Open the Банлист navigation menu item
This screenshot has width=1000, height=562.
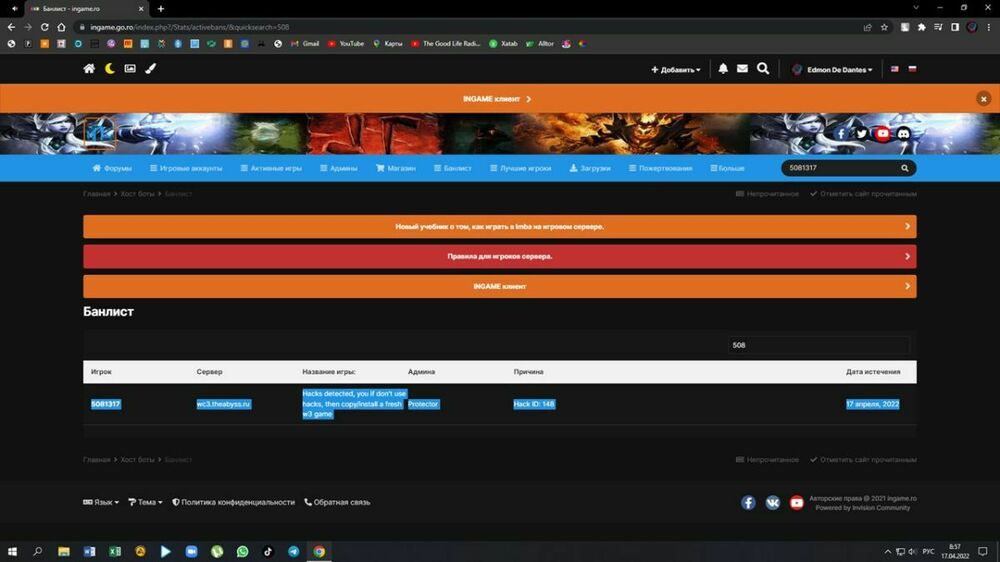pyautogui.click(x=453, y=168)
